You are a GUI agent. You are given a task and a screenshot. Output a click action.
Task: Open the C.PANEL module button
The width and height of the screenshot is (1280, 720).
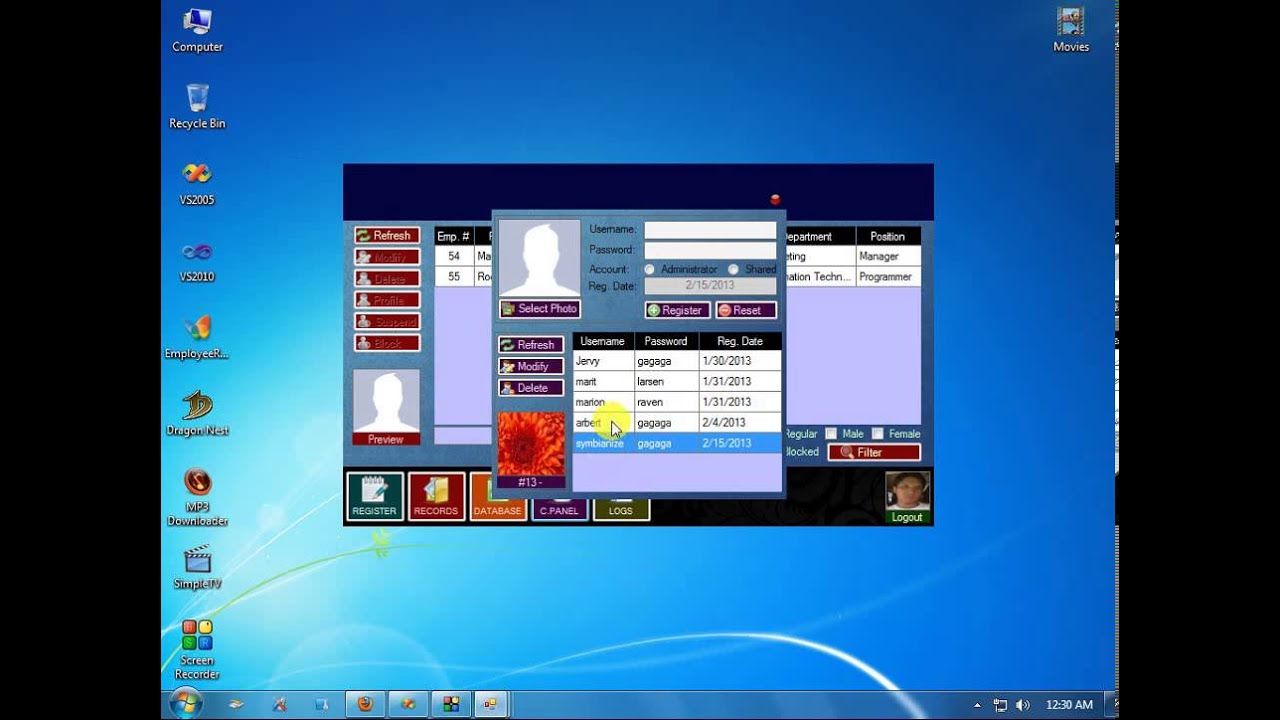(x=559, y=509)
